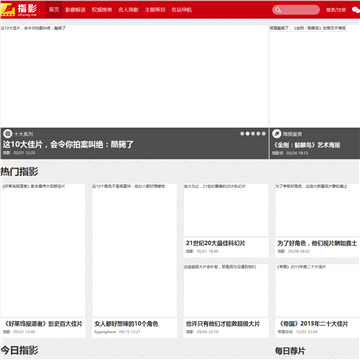Click the search magnifier icon
This screenshot has height=360, width=360.
[278, 10]
